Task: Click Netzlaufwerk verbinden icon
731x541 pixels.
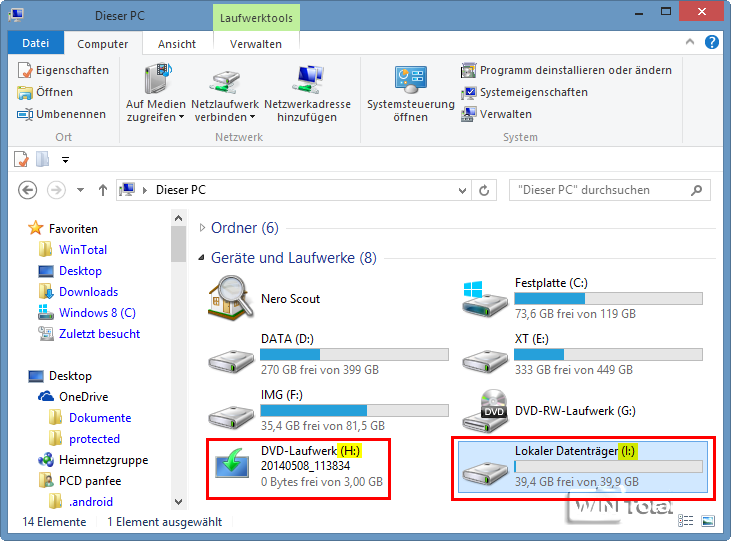Action: (x=225, y=81)
